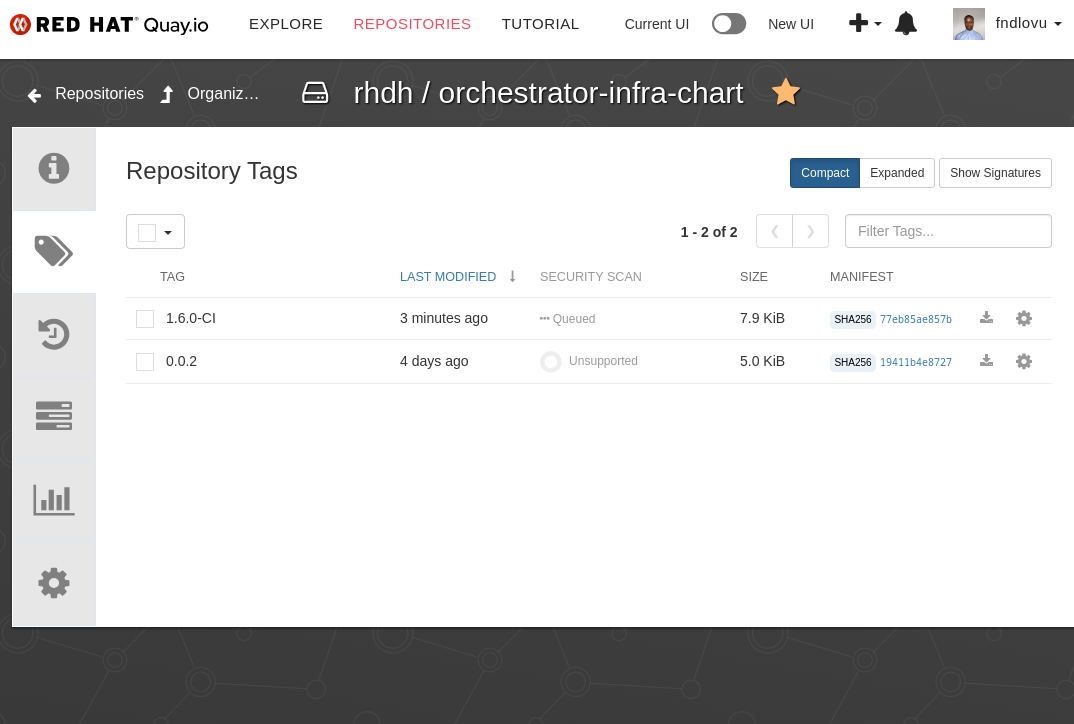Click the 5.0 KiB size value
1074x724 pixels.
[x=762, y=361]
